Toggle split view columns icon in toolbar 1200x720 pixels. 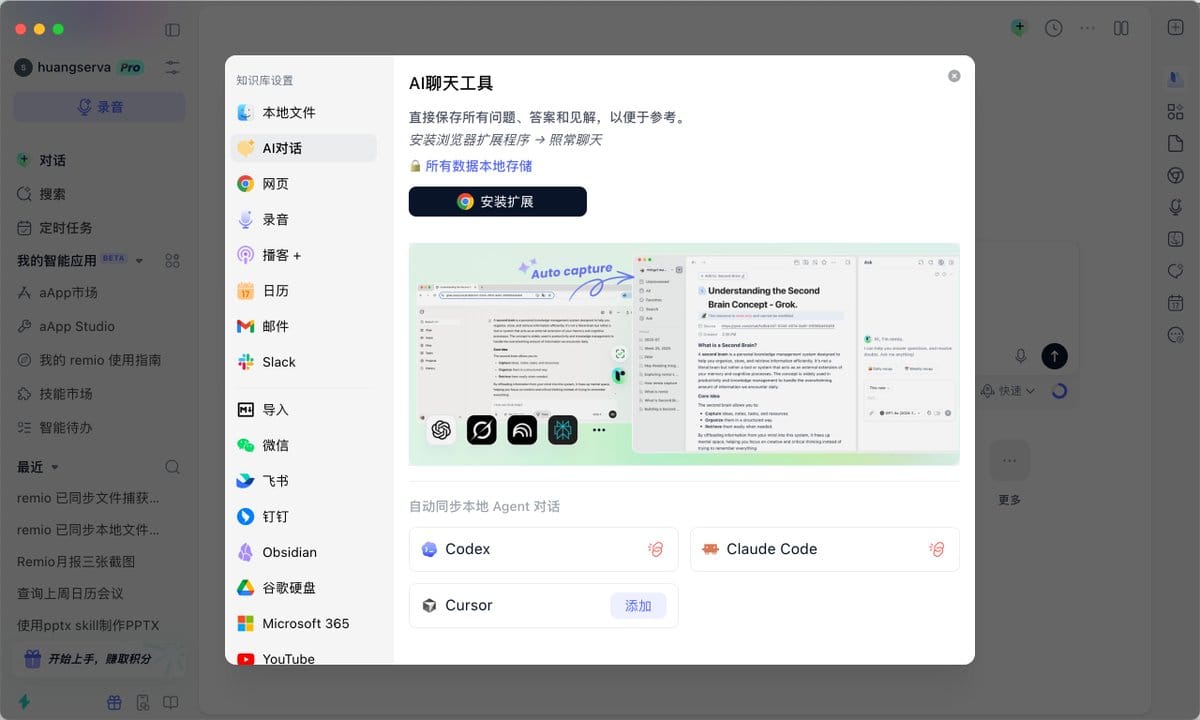click(1122, 28)
